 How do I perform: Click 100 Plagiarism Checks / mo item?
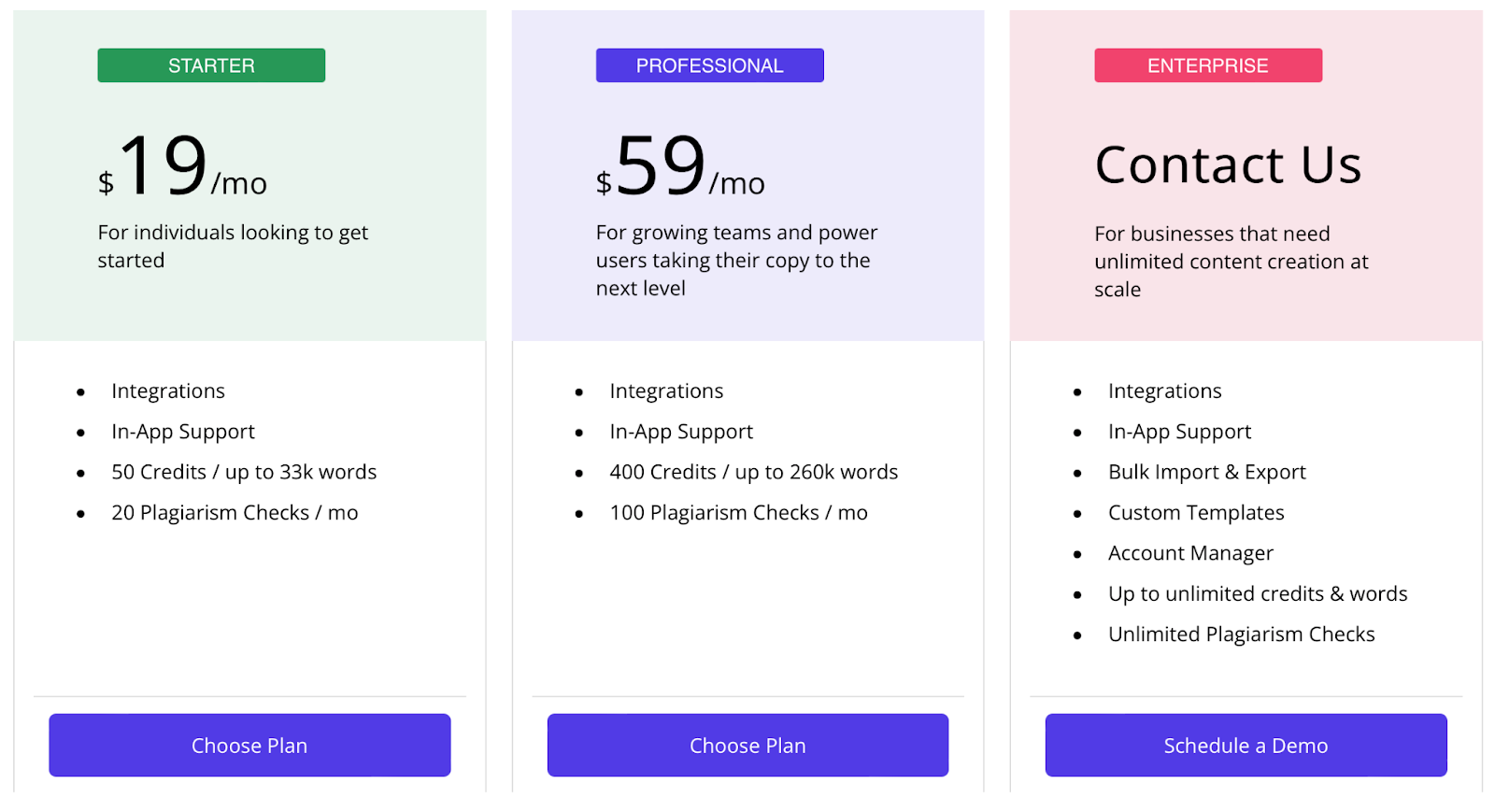tap(738, 512)
